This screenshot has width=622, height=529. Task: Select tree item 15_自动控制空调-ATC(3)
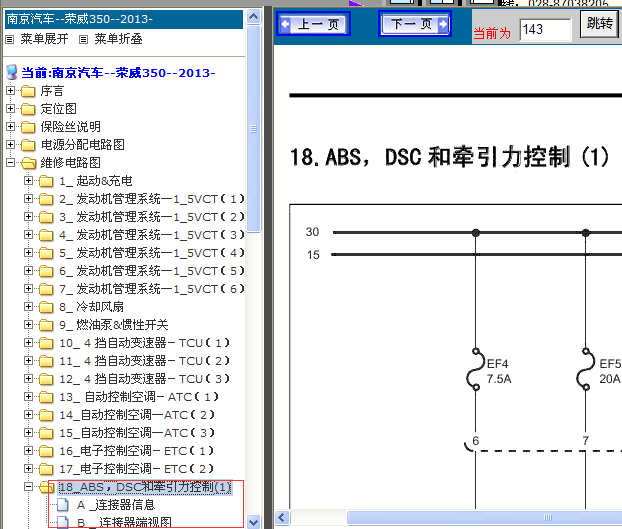tap(137, 433)
